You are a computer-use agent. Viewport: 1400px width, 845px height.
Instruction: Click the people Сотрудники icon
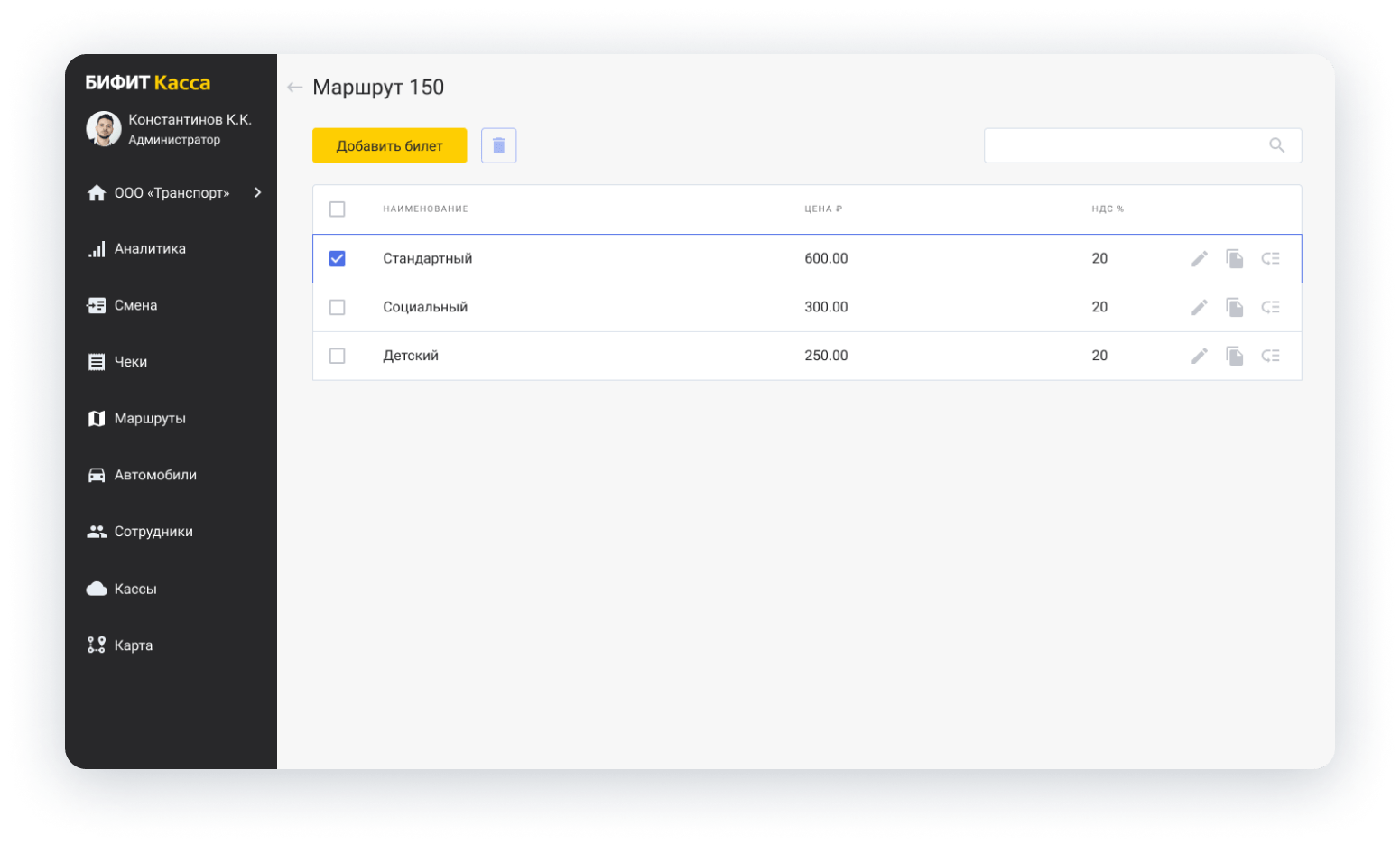(97, 532)
